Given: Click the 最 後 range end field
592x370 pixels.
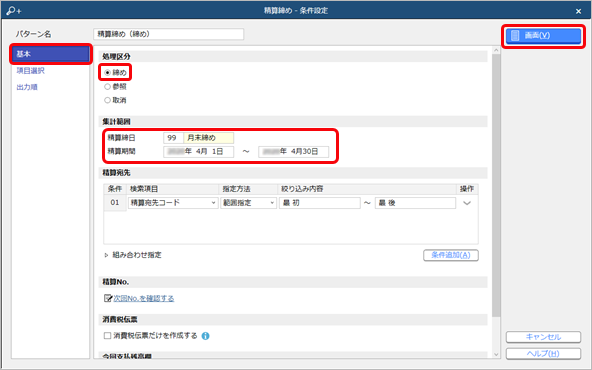Looking at the screenshot, I should coord(415,203).
